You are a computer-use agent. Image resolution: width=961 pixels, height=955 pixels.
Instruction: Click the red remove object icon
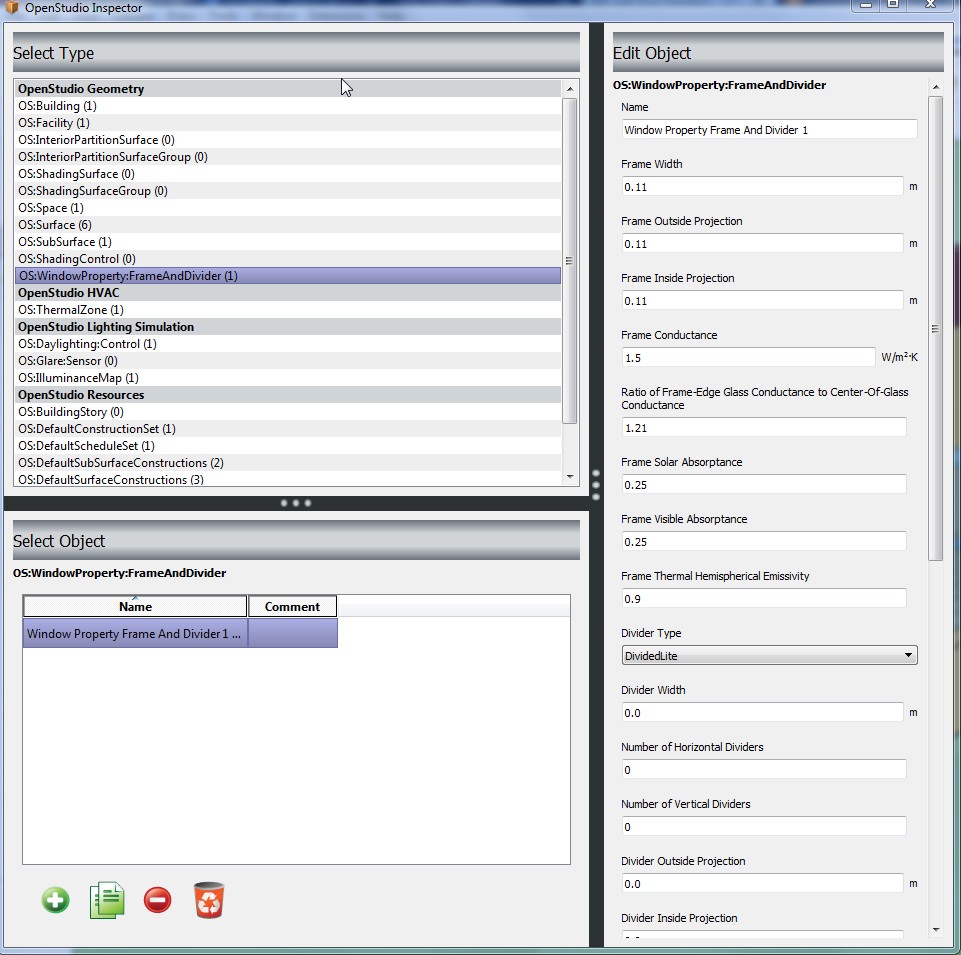coord(158,900)
